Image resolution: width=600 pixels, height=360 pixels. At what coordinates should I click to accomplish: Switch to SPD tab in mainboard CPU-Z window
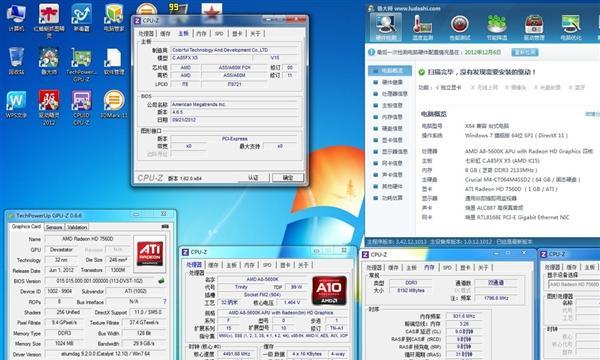click(x=219, y=34)
